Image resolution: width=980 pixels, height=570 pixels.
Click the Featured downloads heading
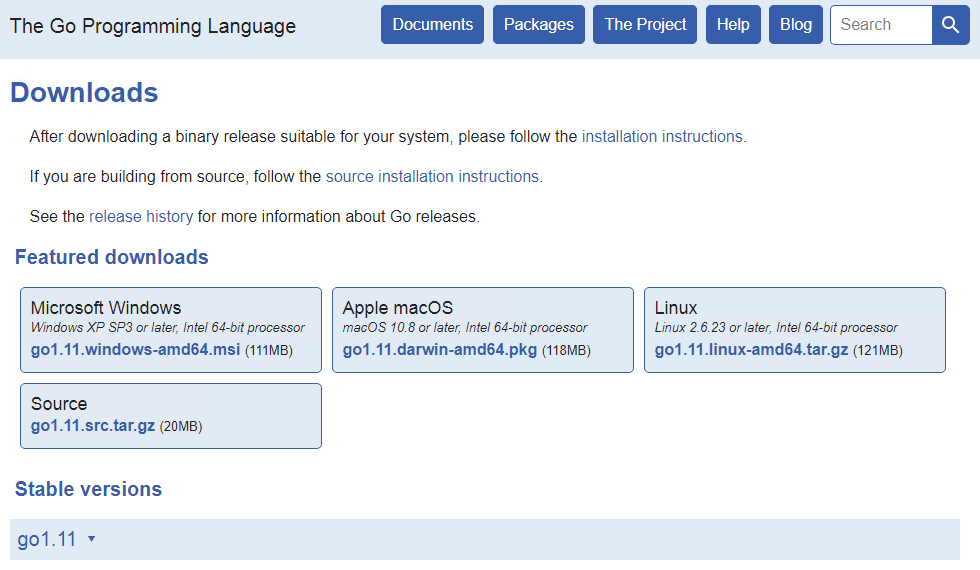point(112,257)
